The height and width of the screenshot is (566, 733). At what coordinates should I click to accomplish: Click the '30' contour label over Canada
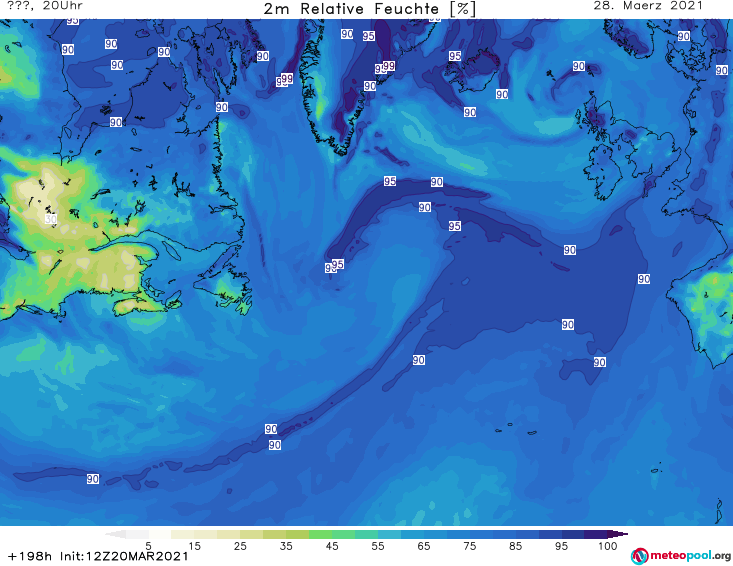click(x=50, y=219)
